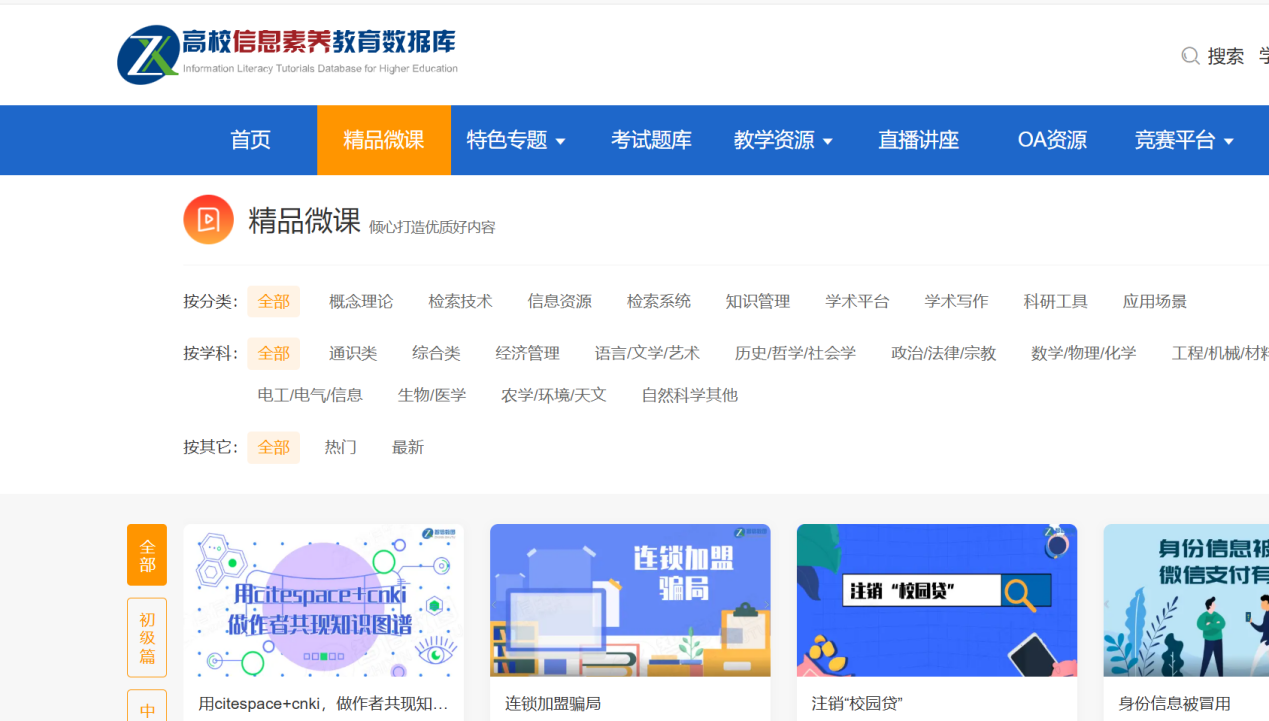Click the search magnifier icon

click(1190, 56)
